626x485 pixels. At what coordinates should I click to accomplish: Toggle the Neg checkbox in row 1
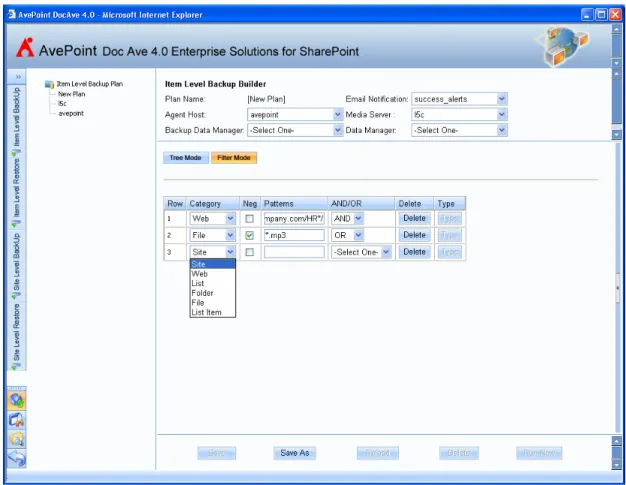pyautogui.click(x=250, y=219)
